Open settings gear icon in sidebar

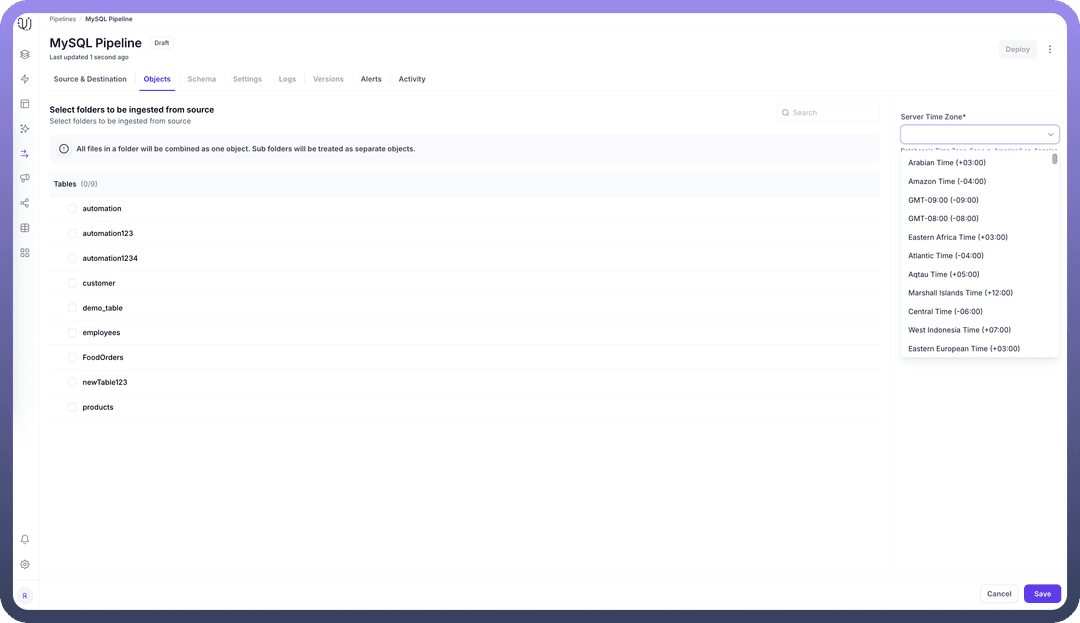click(25, 565)
